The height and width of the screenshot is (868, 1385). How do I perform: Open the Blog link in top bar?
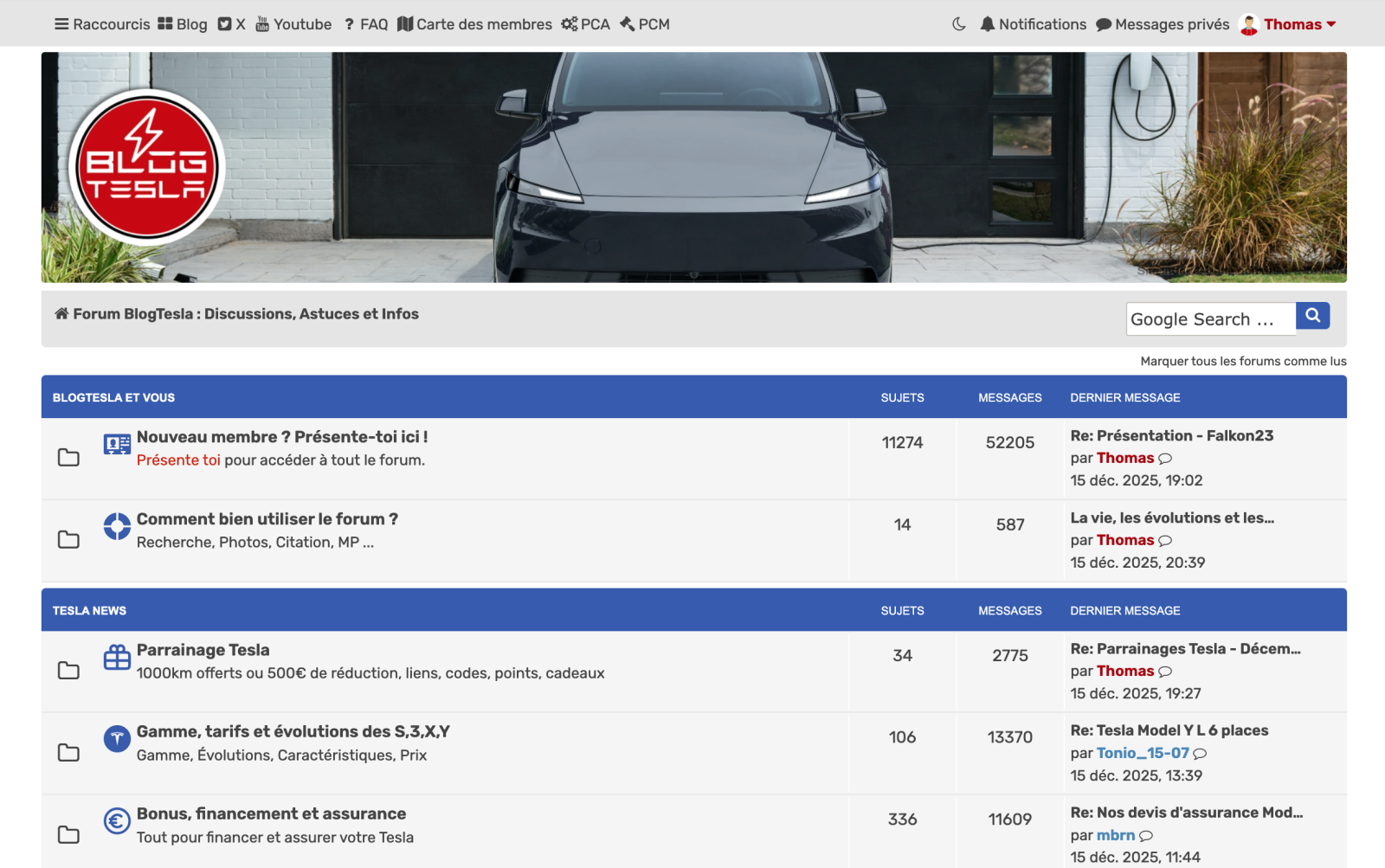(x=183, y=24)
